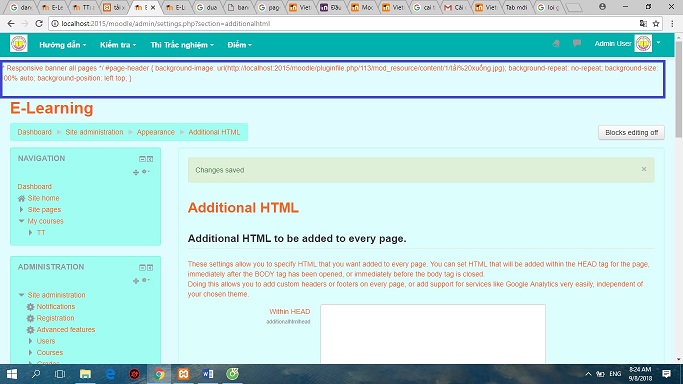Open the Windows Start menu
Screen dimensions: 683x384
12,374
